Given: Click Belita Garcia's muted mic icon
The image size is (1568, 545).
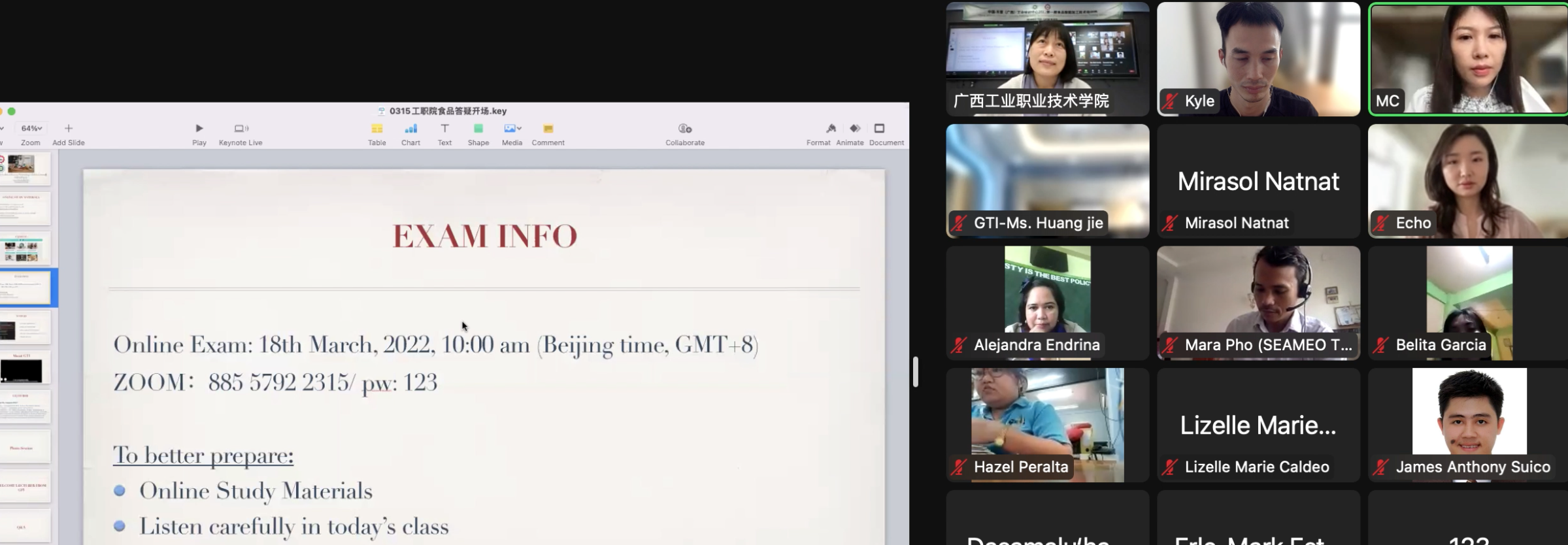Looking at the screenshot, I should (1381, 345).
